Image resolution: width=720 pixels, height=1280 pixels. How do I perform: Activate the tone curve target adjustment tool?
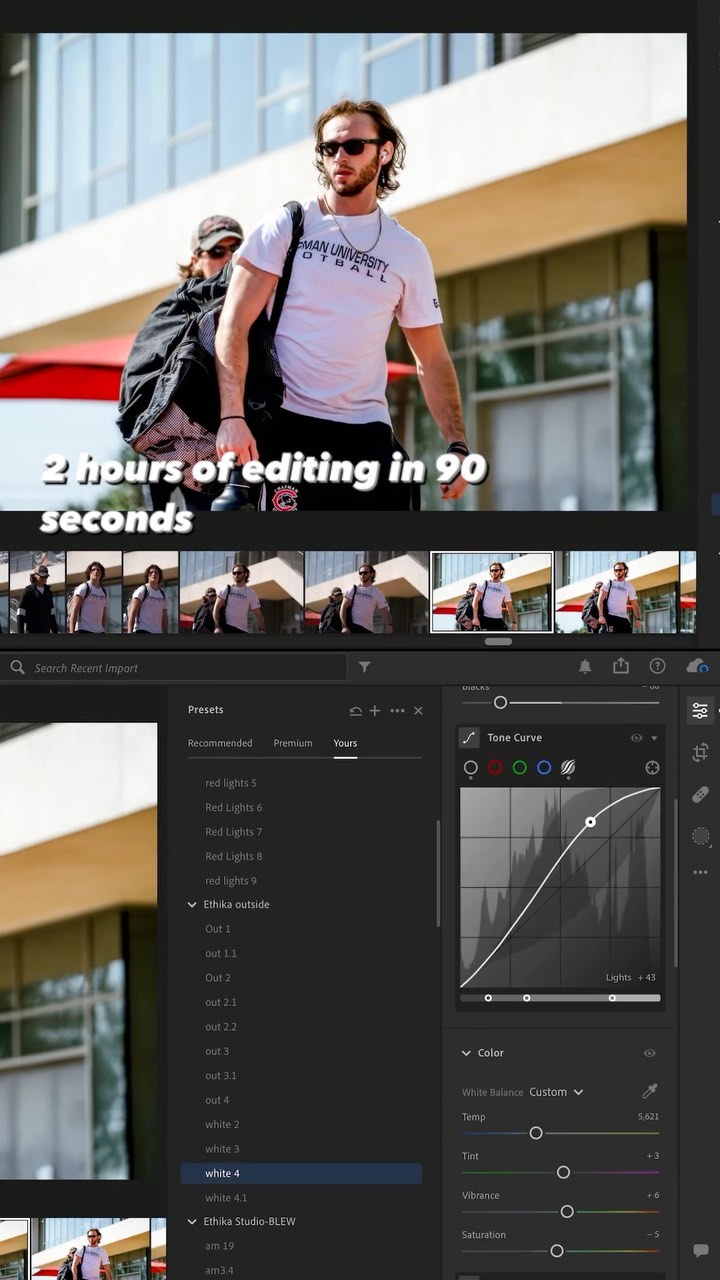[x=652, y=768]
